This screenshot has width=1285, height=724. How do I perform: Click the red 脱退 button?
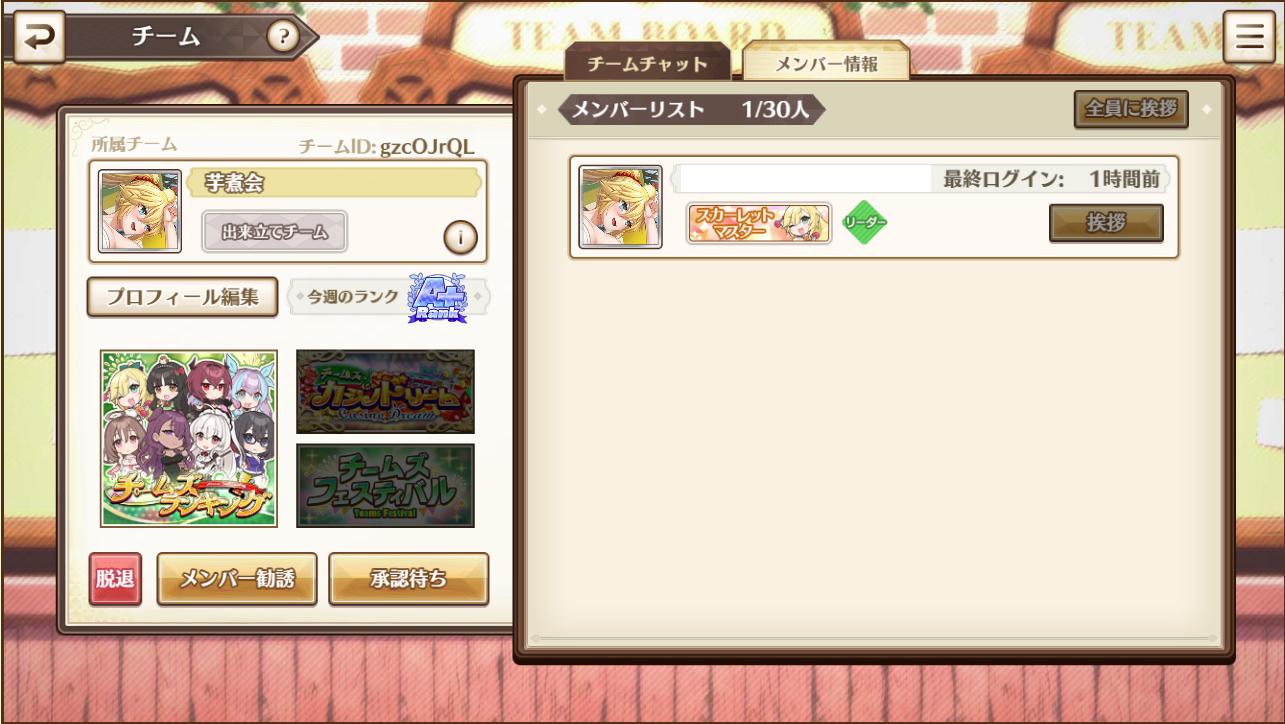(116, 579)
